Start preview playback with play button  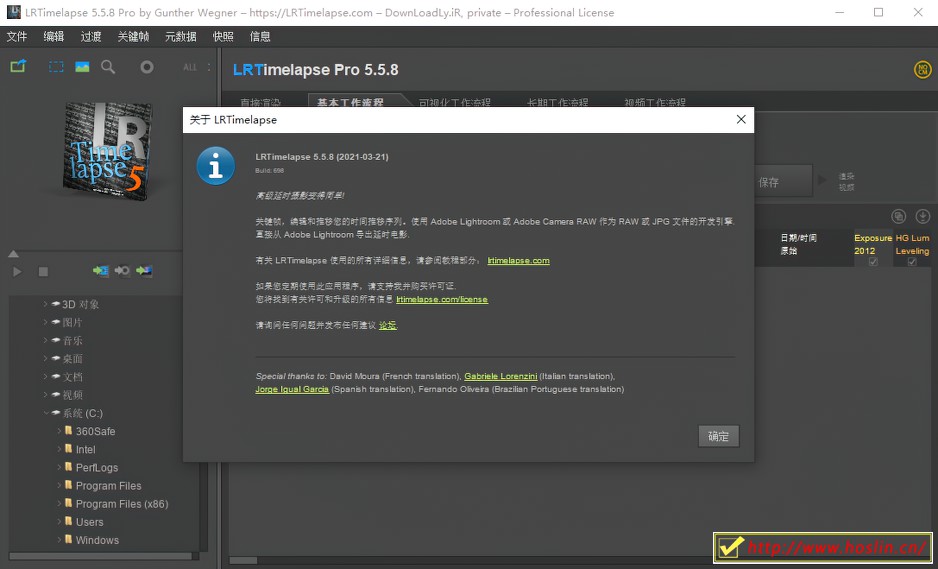click(17, 272)
